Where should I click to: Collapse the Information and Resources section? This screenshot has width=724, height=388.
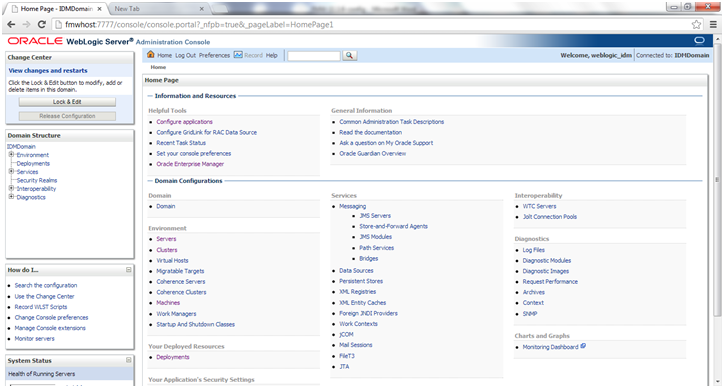tap(150, 96)
